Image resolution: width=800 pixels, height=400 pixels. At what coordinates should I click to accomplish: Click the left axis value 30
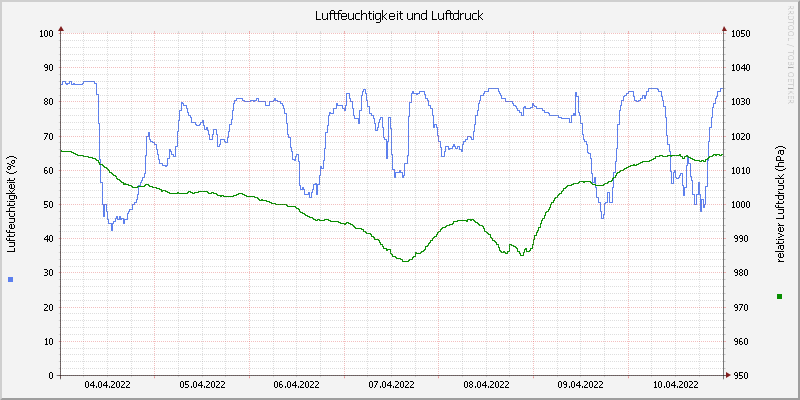pyautogui.click(x=48, y=273)
